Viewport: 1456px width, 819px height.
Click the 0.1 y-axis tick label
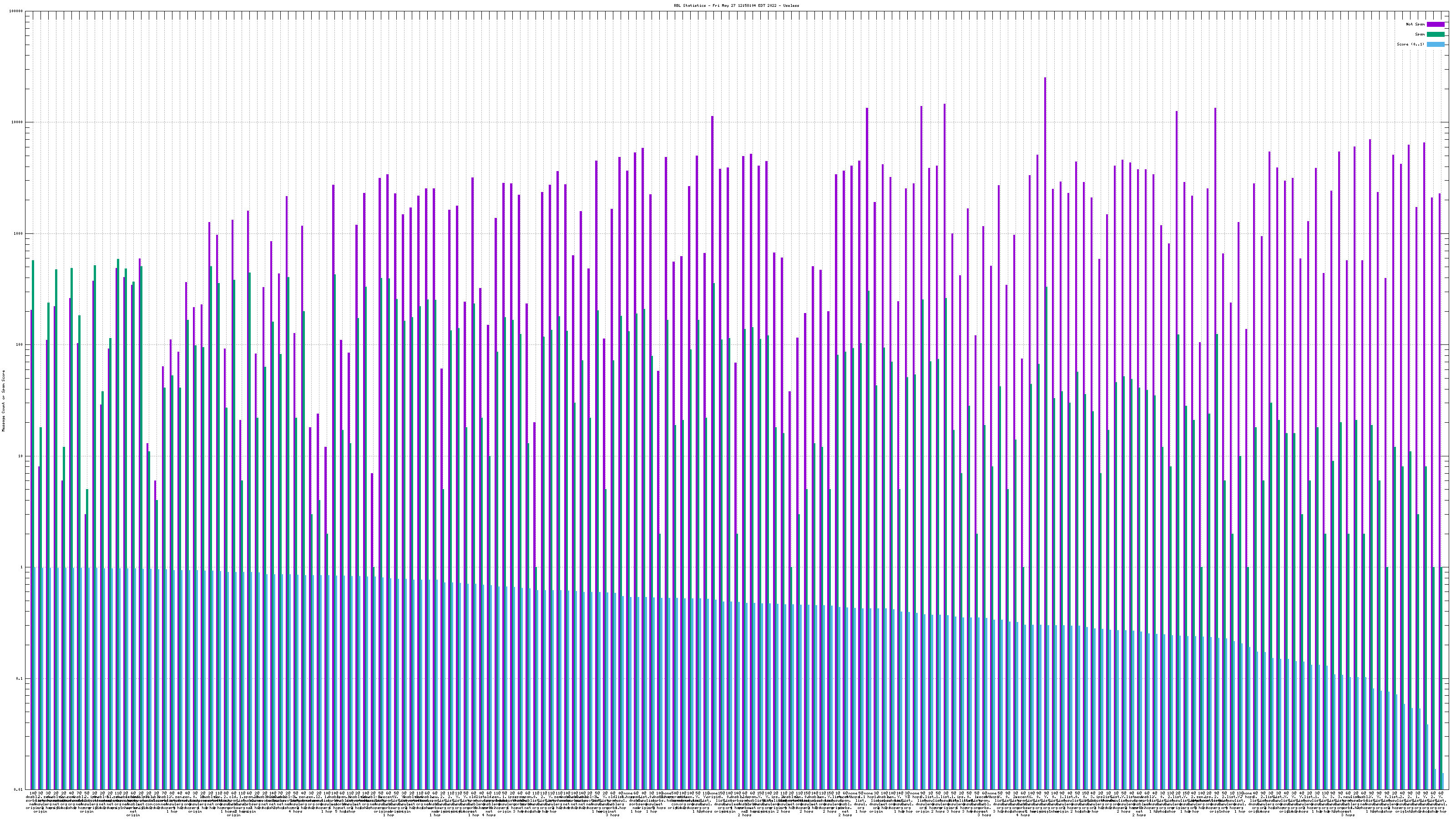pos(20,679)
